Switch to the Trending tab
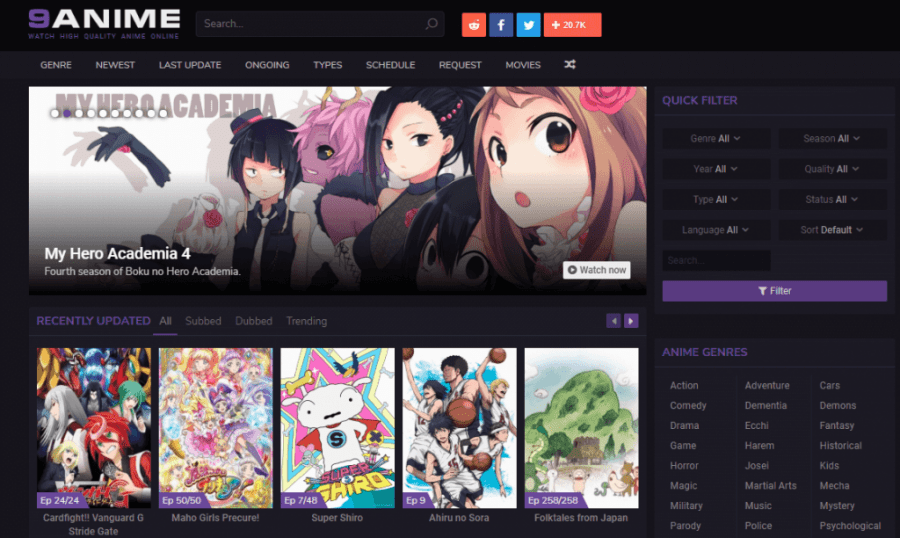The height and width of the screenshot is (538, 900). [307, 321]
